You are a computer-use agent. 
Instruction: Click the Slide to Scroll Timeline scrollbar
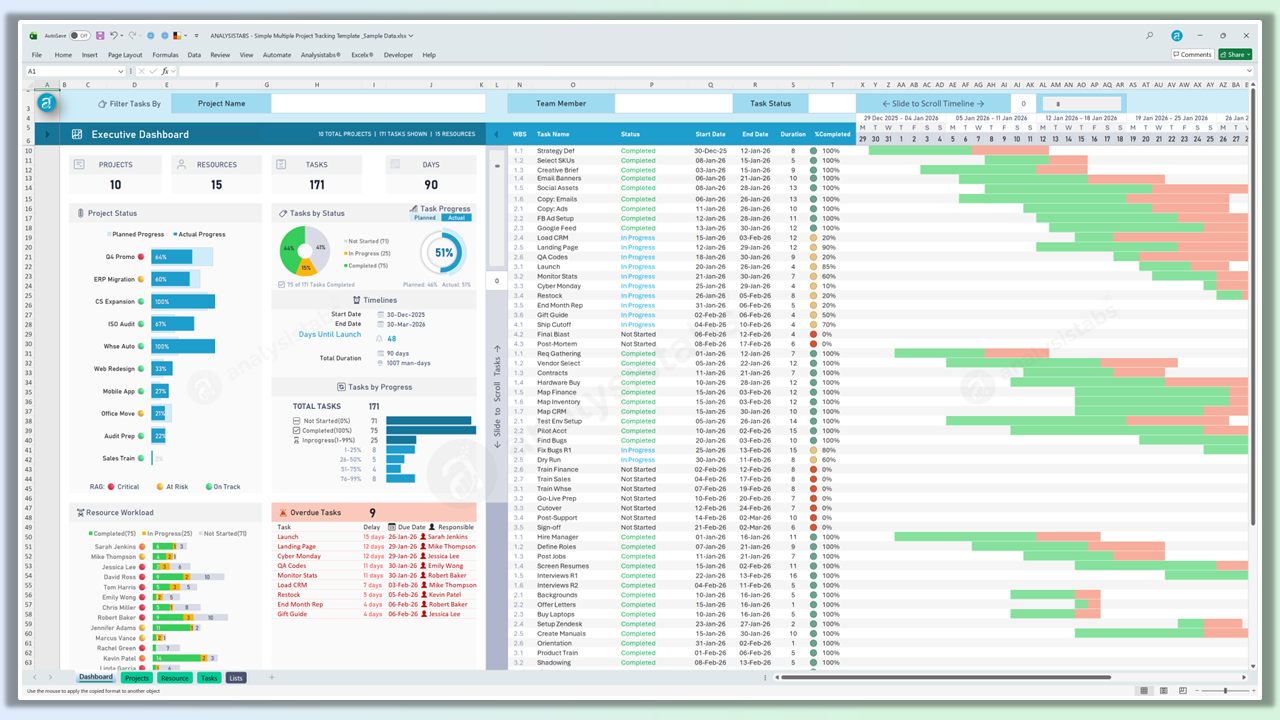tap(1081, 103)
